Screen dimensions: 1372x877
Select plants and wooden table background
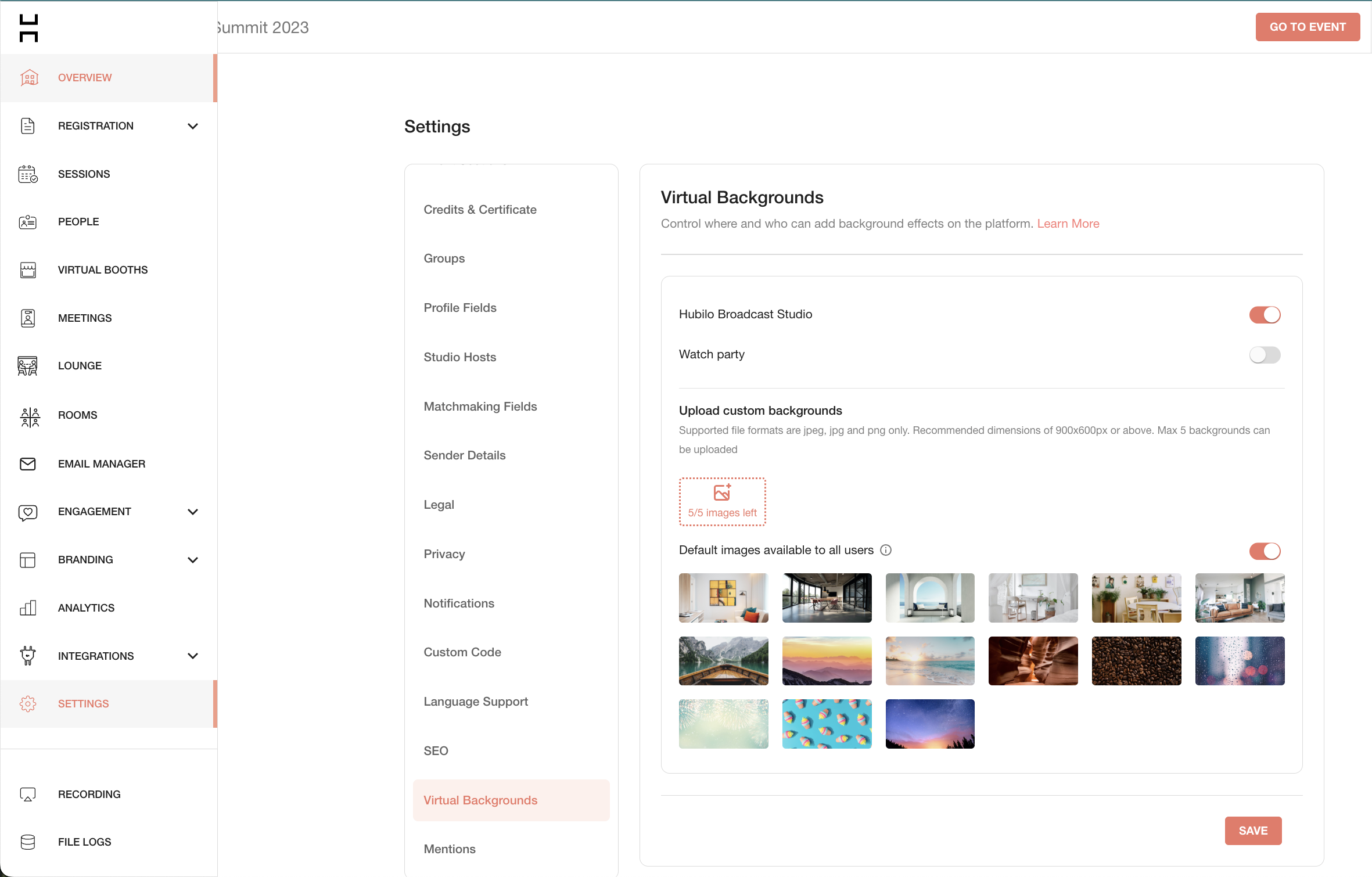pos(1136,598)
